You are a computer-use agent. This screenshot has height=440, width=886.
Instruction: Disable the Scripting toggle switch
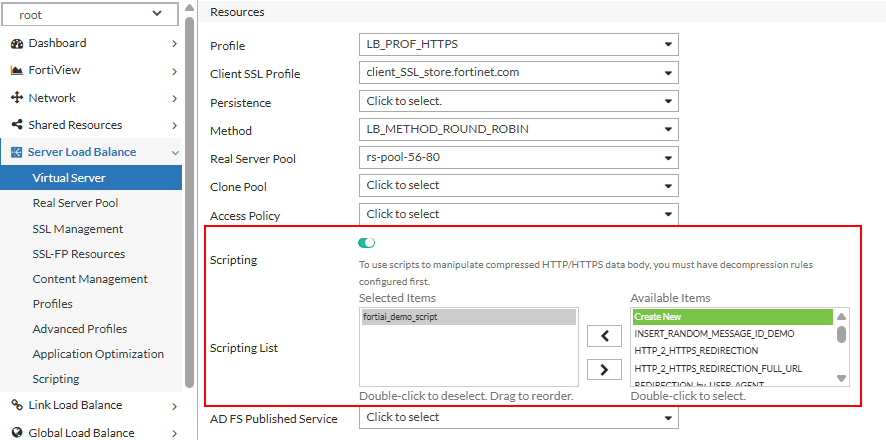pos(367,243)
